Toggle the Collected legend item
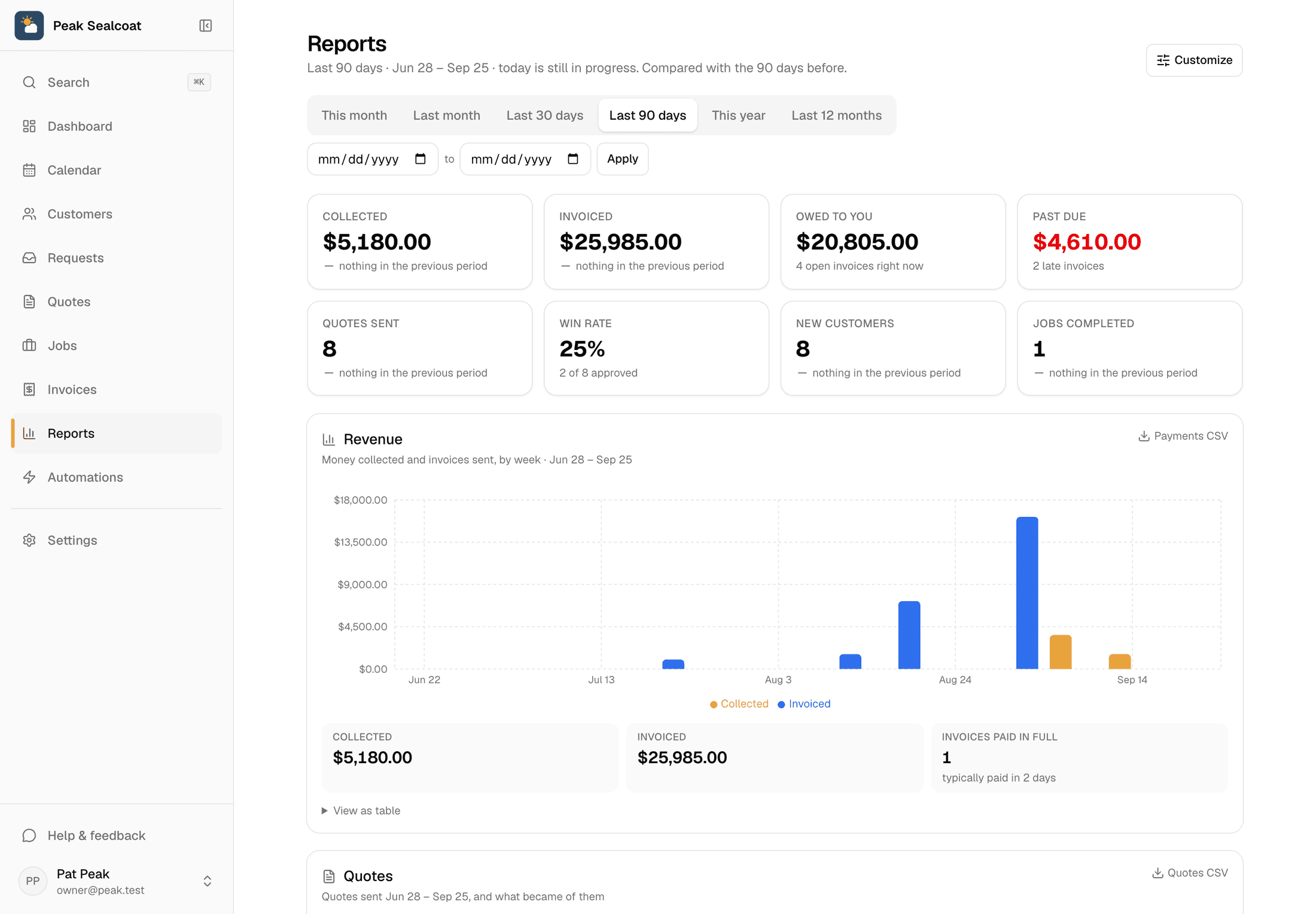The width and height of the screenshot is (1316, 914). point(739,704)
